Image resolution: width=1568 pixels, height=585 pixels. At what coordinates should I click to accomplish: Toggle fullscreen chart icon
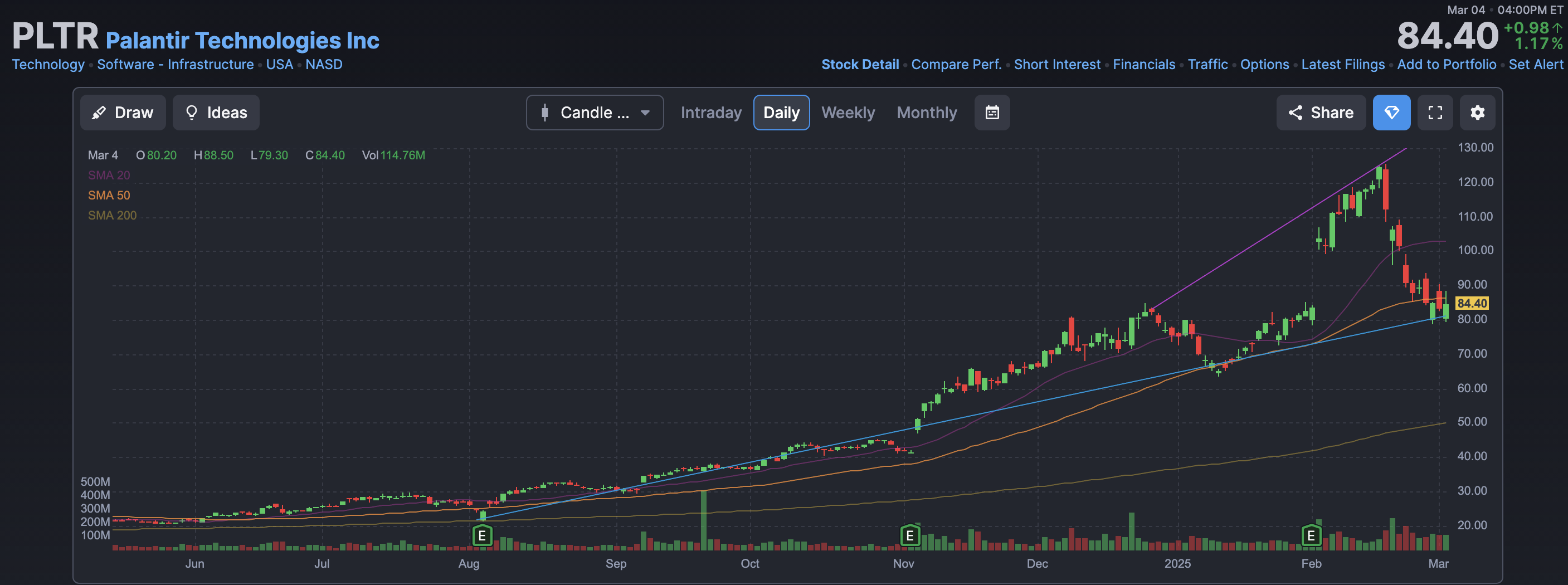point(1435,113)
